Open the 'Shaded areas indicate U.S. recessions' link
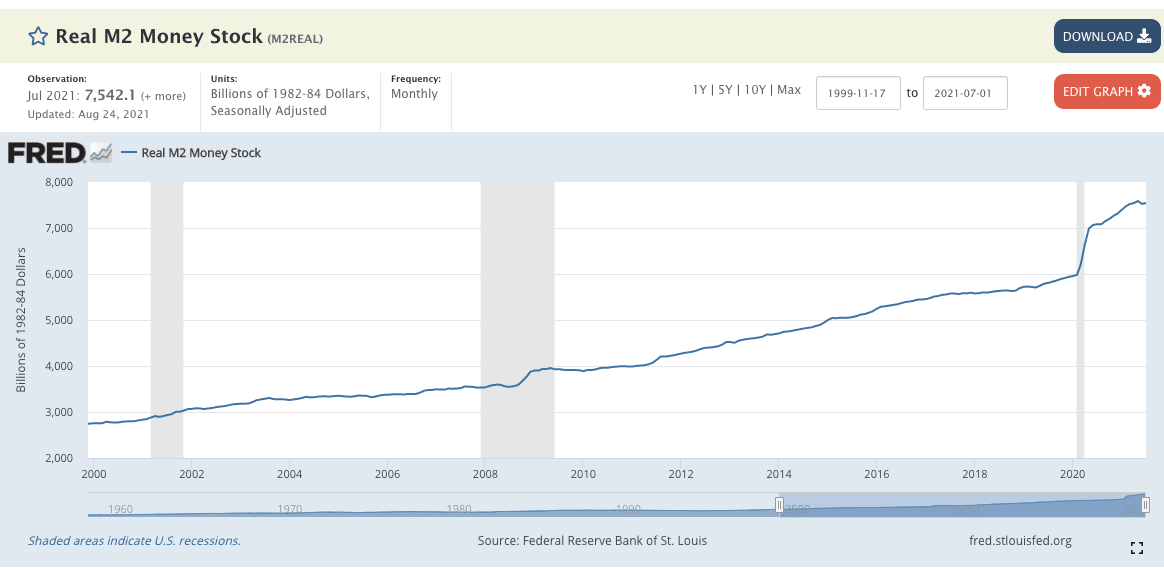 pyautogui.click(x=134, y=541)
